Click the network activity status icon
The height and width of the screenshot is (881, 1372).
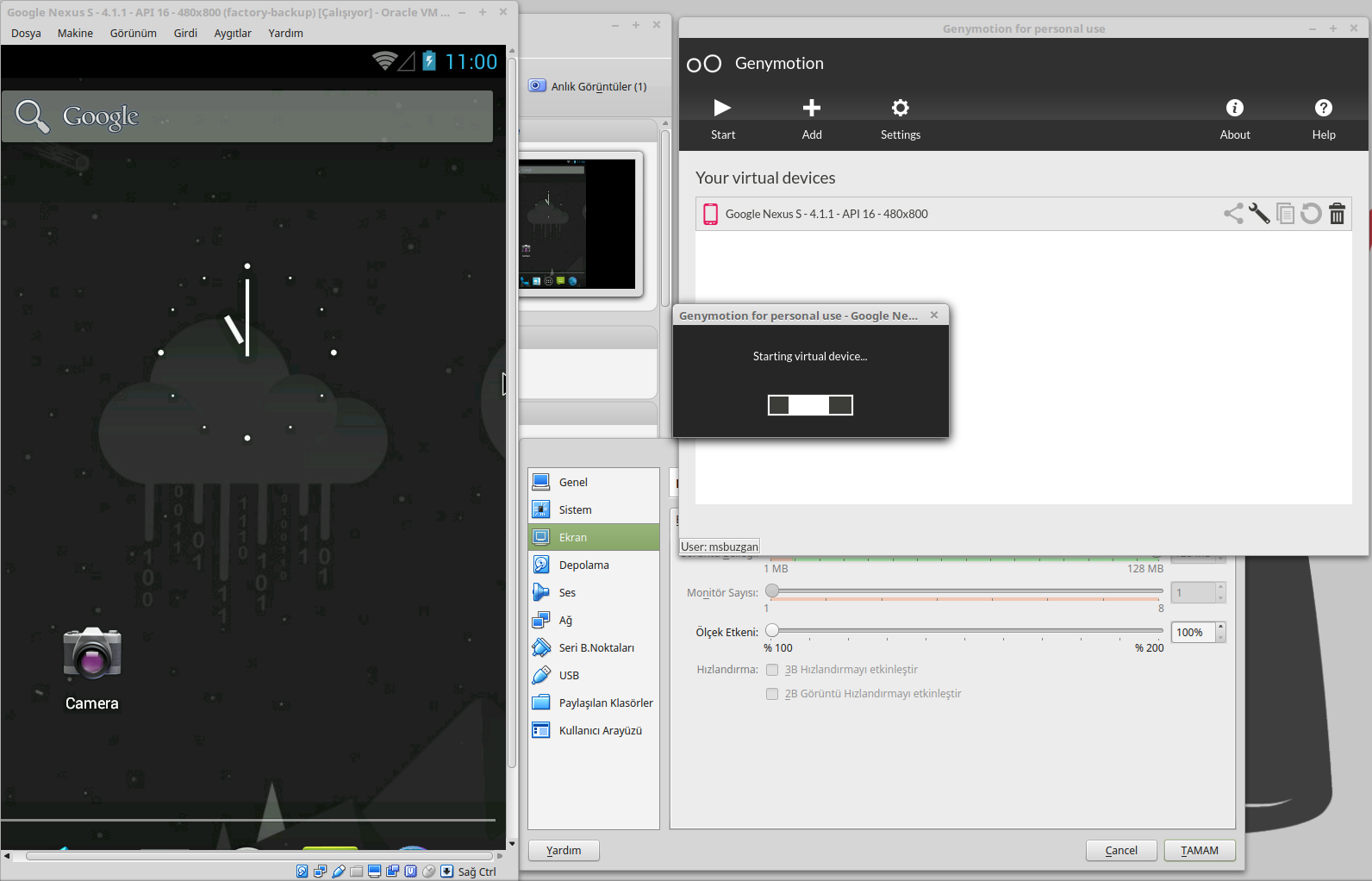(x=320, y=872)
